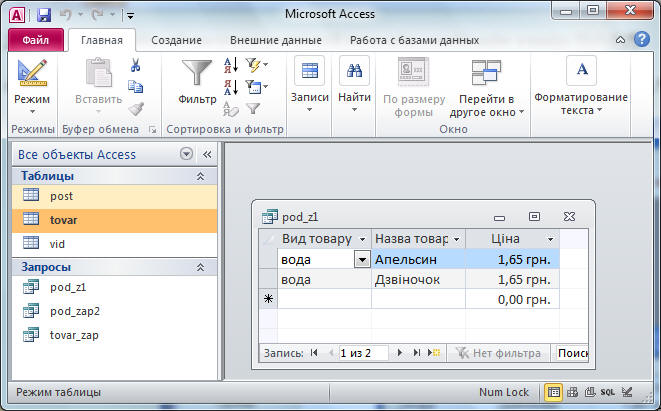The height and width of the screenshot is (411, 661).
Task: Click the Remove Sort icon
Action: point(231,109)
